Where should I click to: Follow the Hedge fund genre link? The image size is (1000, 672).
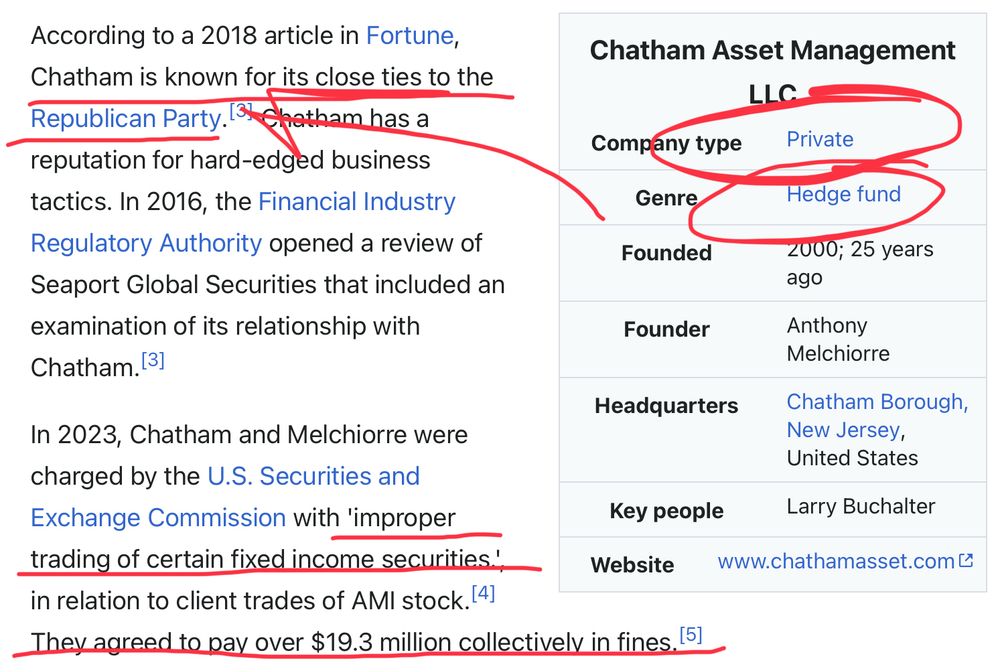coord(843,194)
